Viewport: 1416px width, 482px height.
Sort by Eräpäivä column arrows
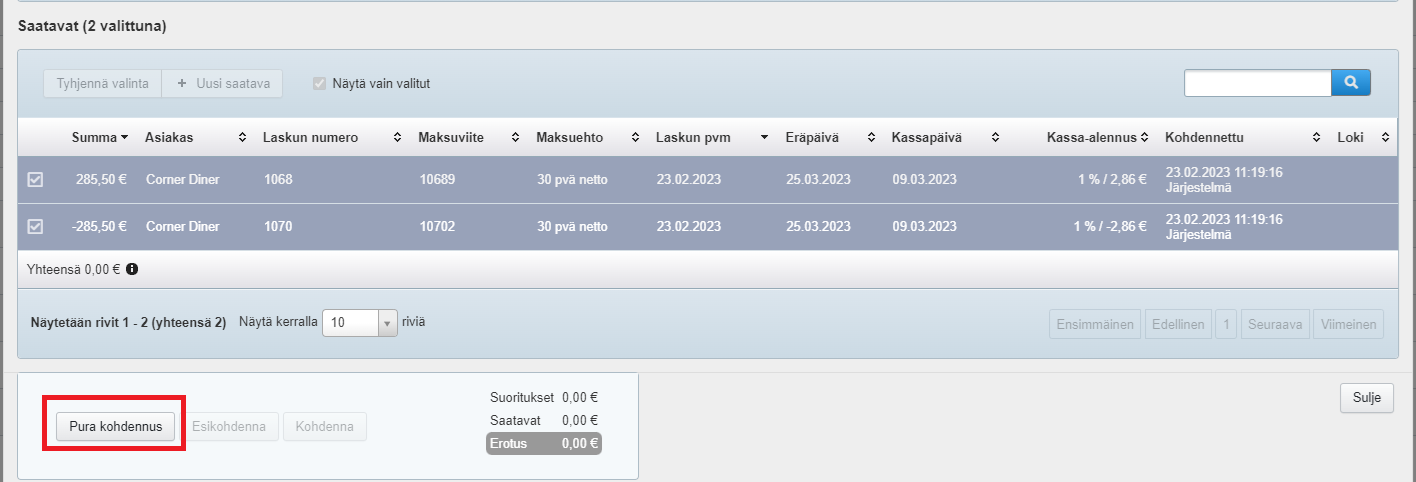click(871, 137)
